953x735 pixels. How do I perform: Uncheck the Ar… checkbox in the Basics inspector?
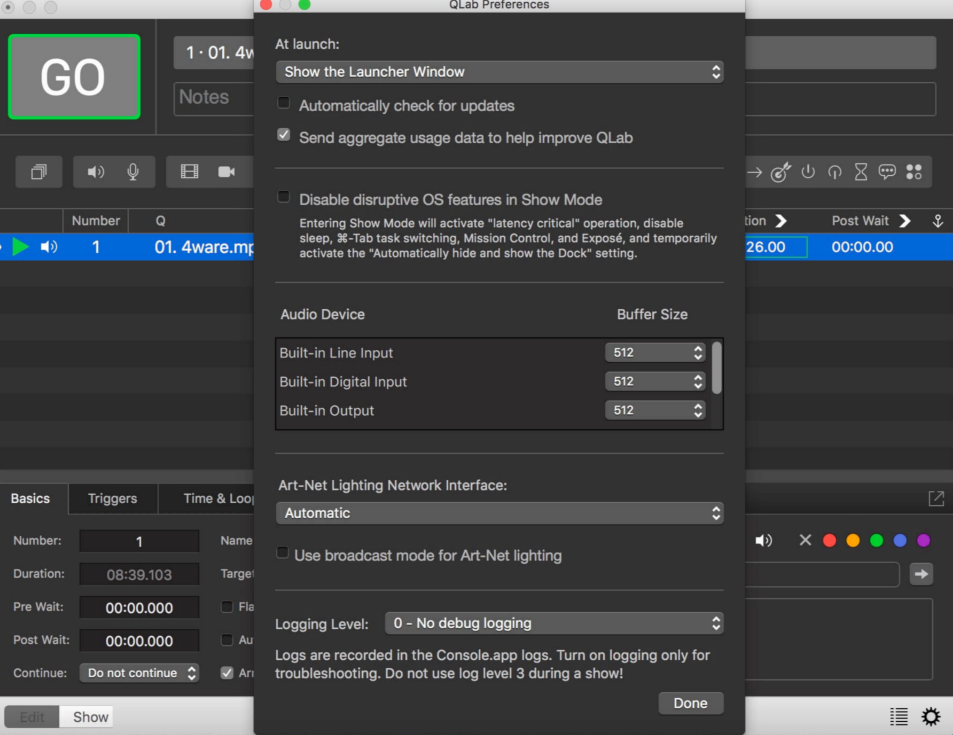[x=227, y=673]
